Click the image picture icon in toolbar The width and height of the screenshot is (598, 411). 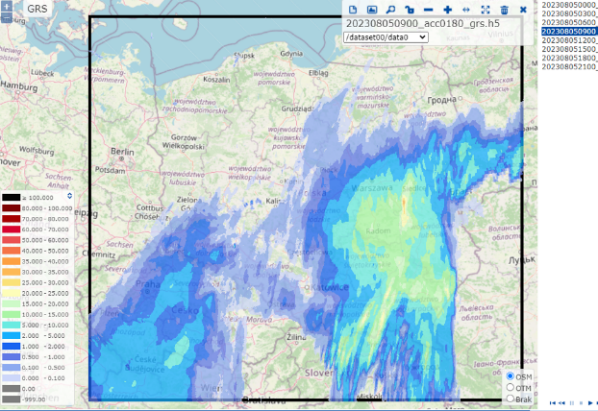coord(372,10)
